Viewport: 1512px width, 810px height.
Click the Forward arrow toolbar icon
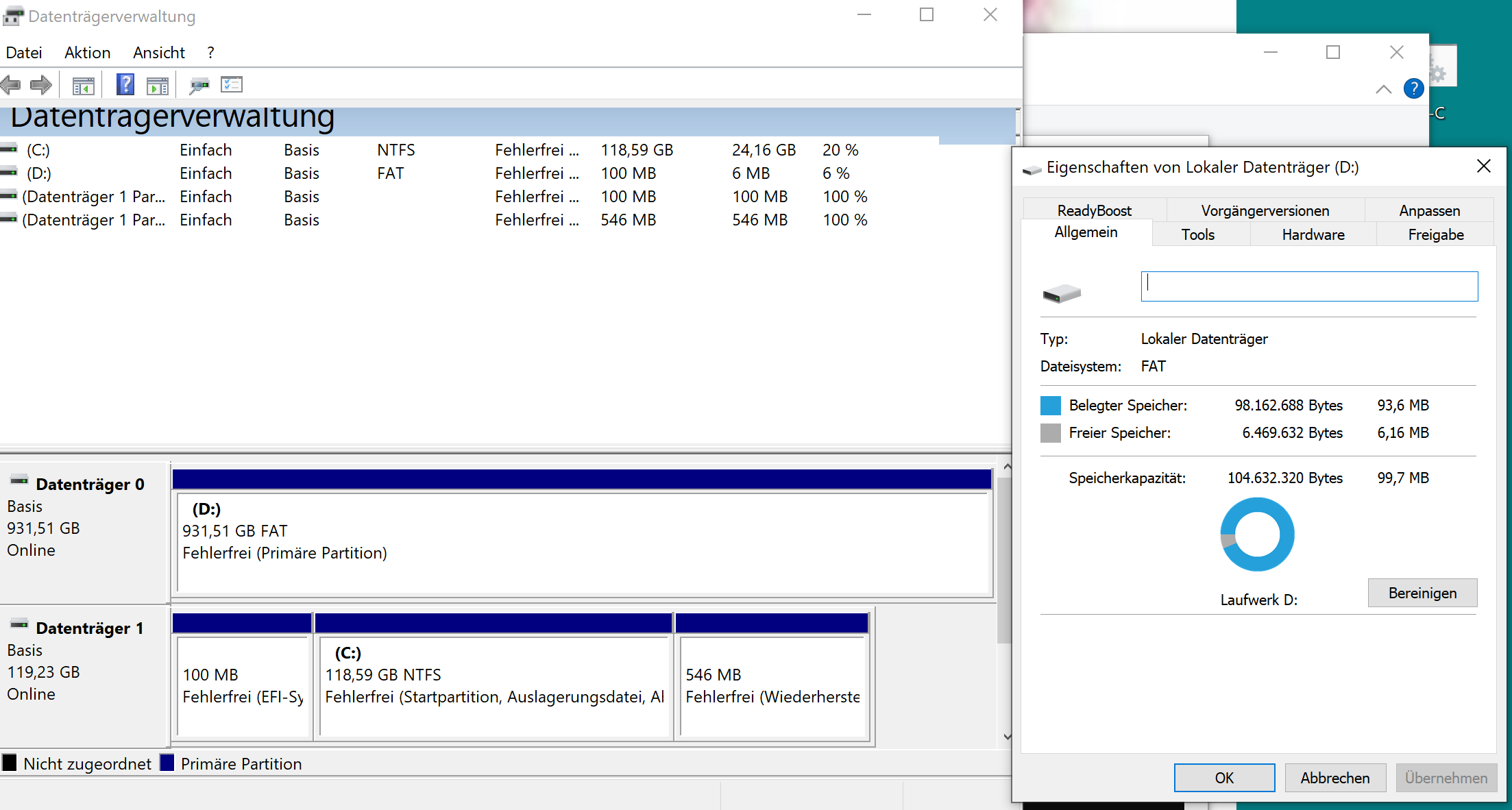pyautogui.click(x=41, y=85)
